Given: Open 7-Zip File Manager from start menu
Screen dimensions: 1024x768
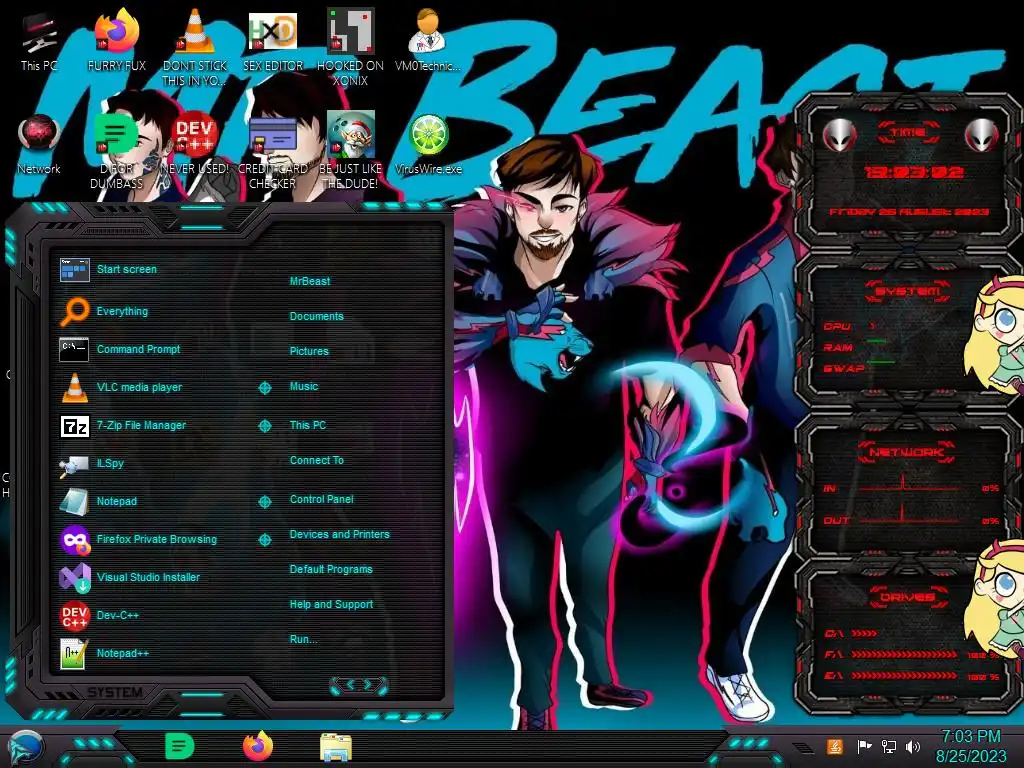Looking at the screenshot, I should tap(123, 425).
